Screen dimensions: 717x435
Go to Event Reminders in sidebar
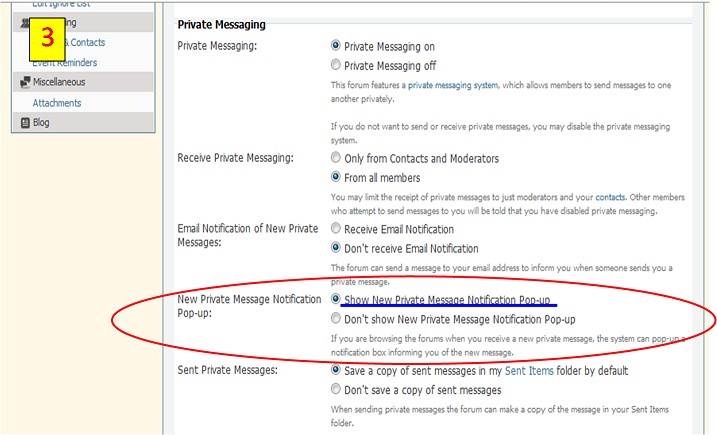(x=64, y=63)
